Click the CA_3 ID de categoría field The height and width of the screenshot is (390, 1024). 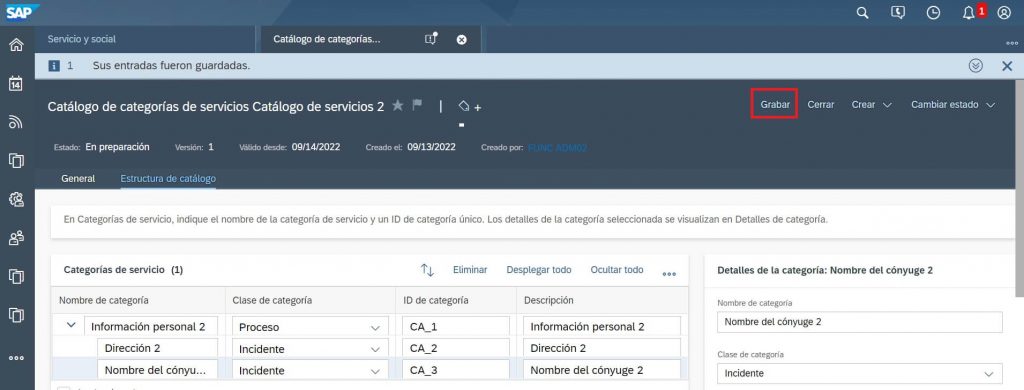pyautogui.click(x=456, y=370)
